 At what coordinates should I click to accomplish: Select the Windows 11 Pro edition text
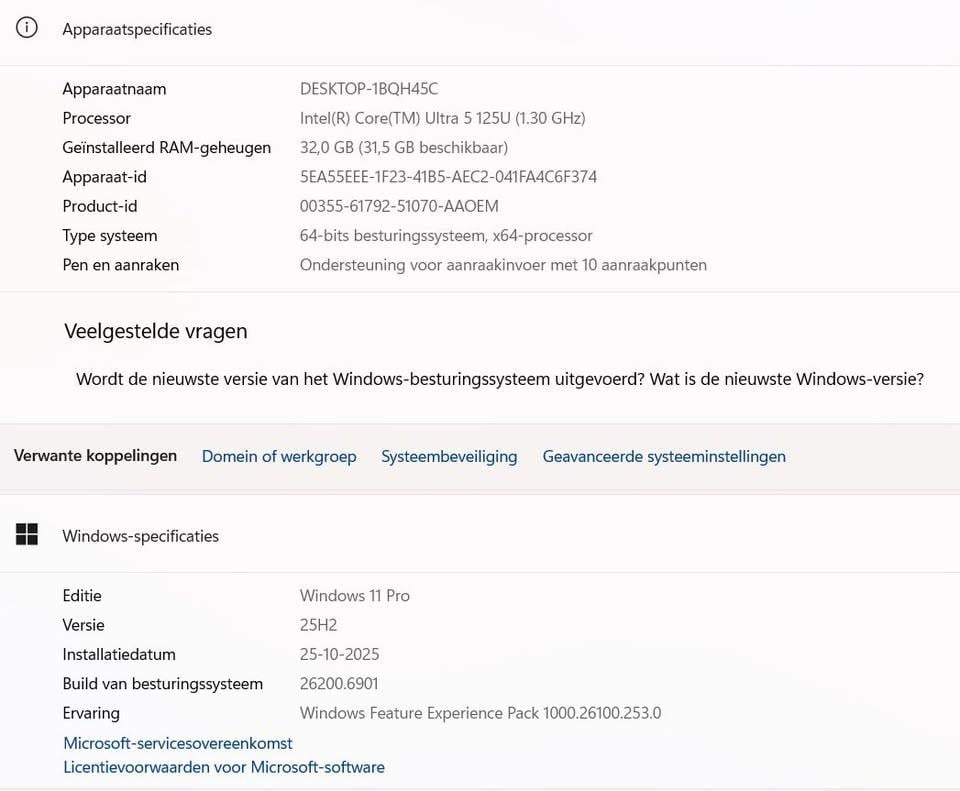coord(354,594)
